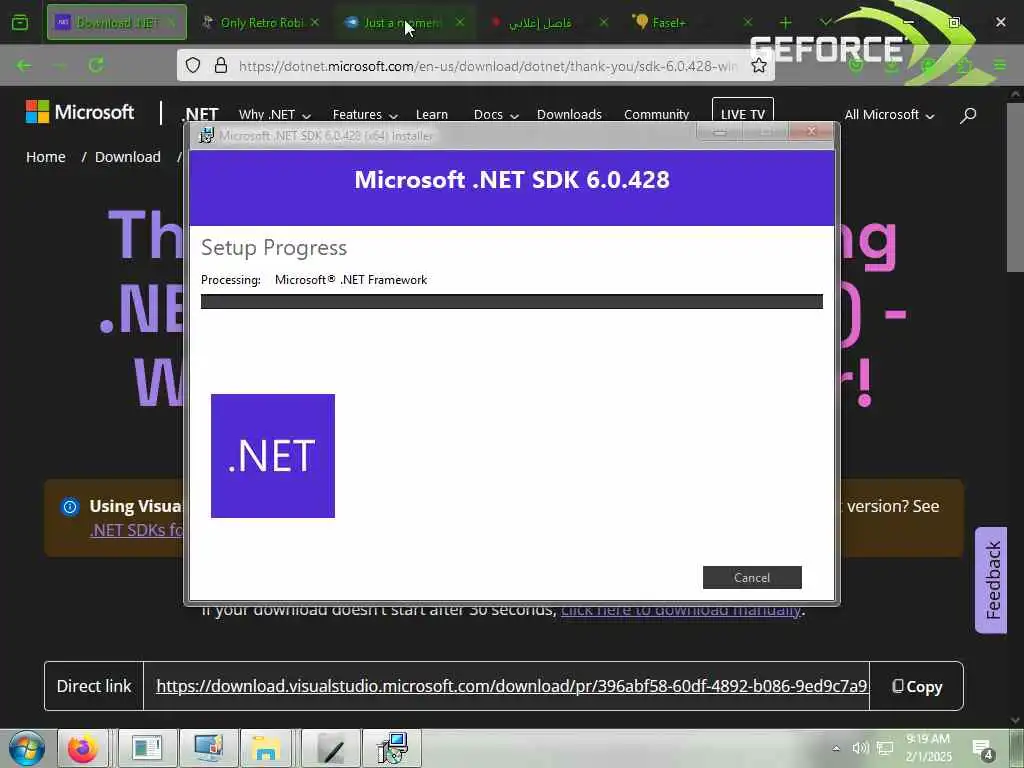Image resolution: width=1024 pixels, height=768 pixels.
Task: Click the scrollbar down arrow
Action: coord(1015,720)
